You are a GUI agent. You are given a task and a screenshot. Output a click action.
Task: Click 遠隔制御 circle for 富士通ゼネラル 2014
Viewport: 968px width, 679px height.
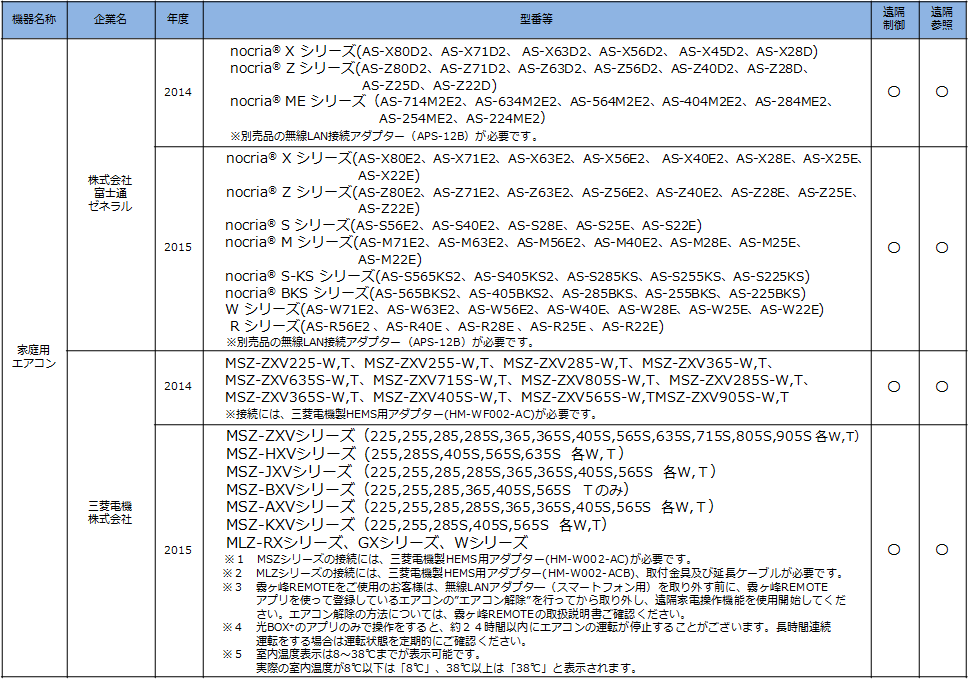894,92
